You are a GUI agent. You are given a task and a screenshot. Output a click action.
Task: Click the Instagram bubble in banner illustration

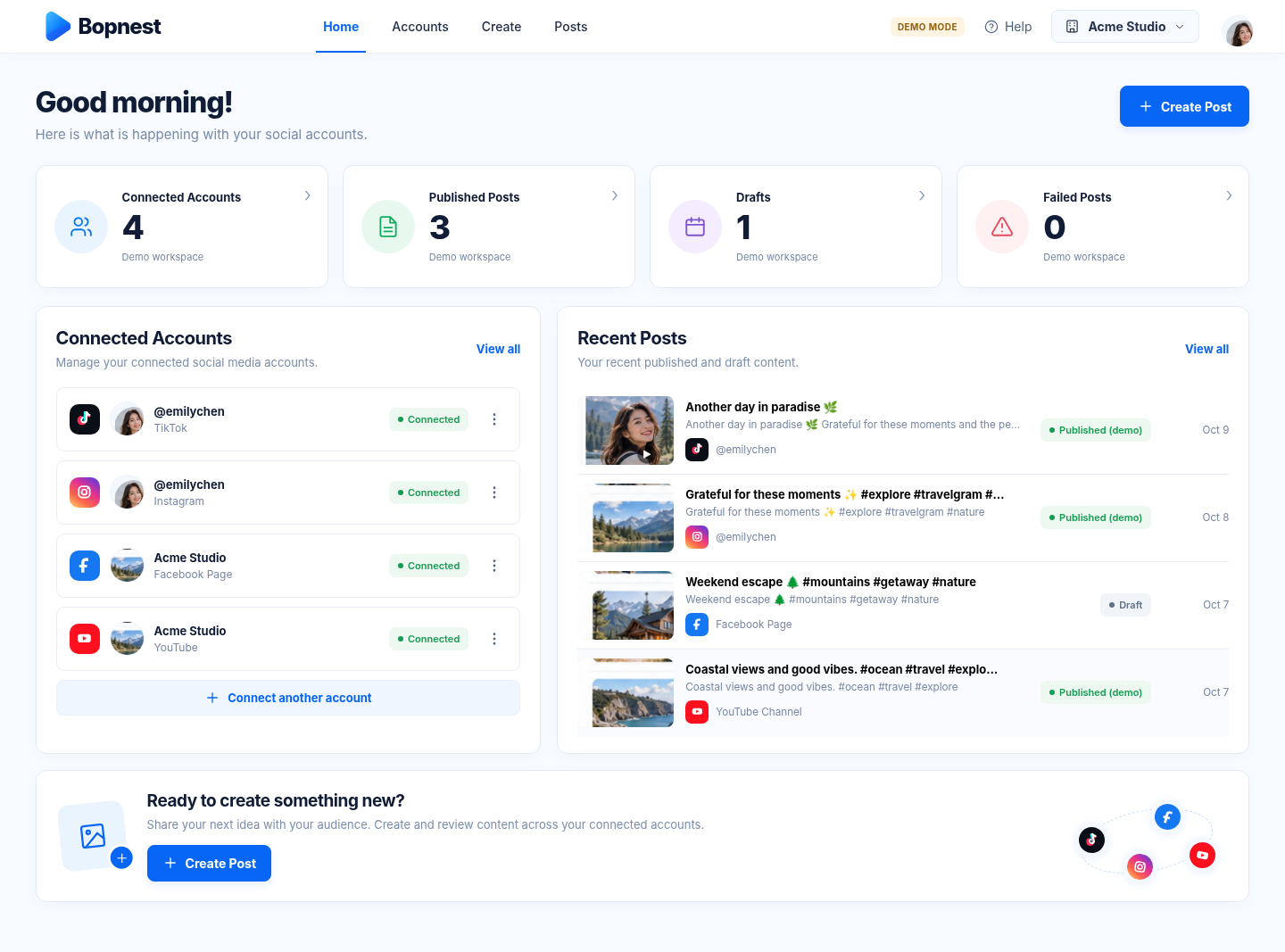pyautogui.click(x=1140, y=866)
